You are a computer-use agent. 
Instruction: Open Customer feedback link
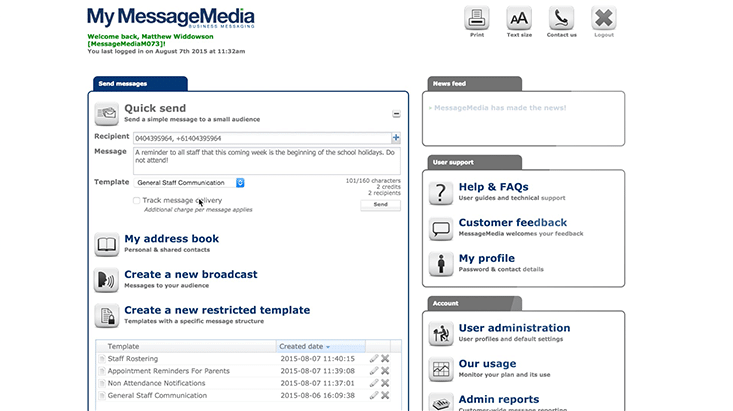pyautogui.click(x=513, y=223)
